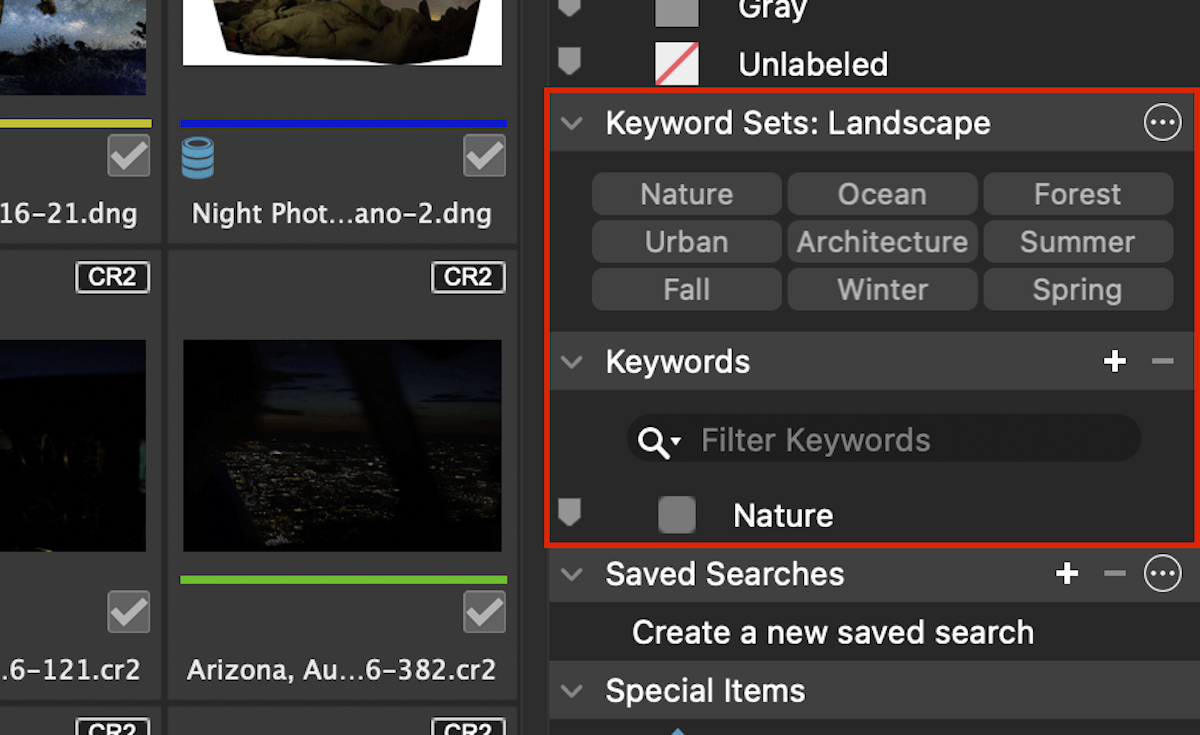1200x735 pixels.
Task: Click the red-slashed Unlabeled color swatch
Action: coord(676,63)
